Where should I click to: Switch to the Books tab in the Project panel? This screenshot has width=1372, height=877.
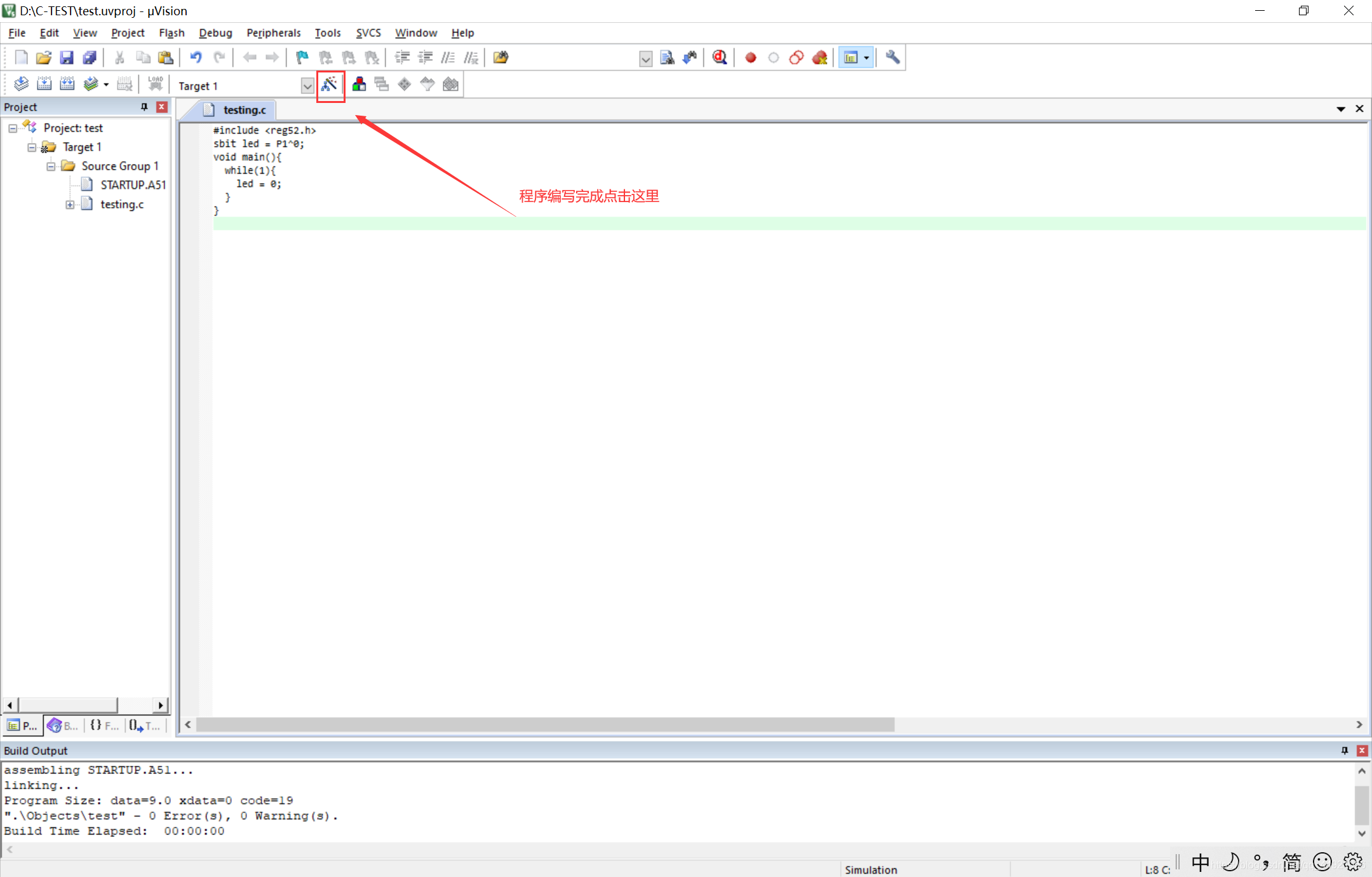(x=63, y=725)
